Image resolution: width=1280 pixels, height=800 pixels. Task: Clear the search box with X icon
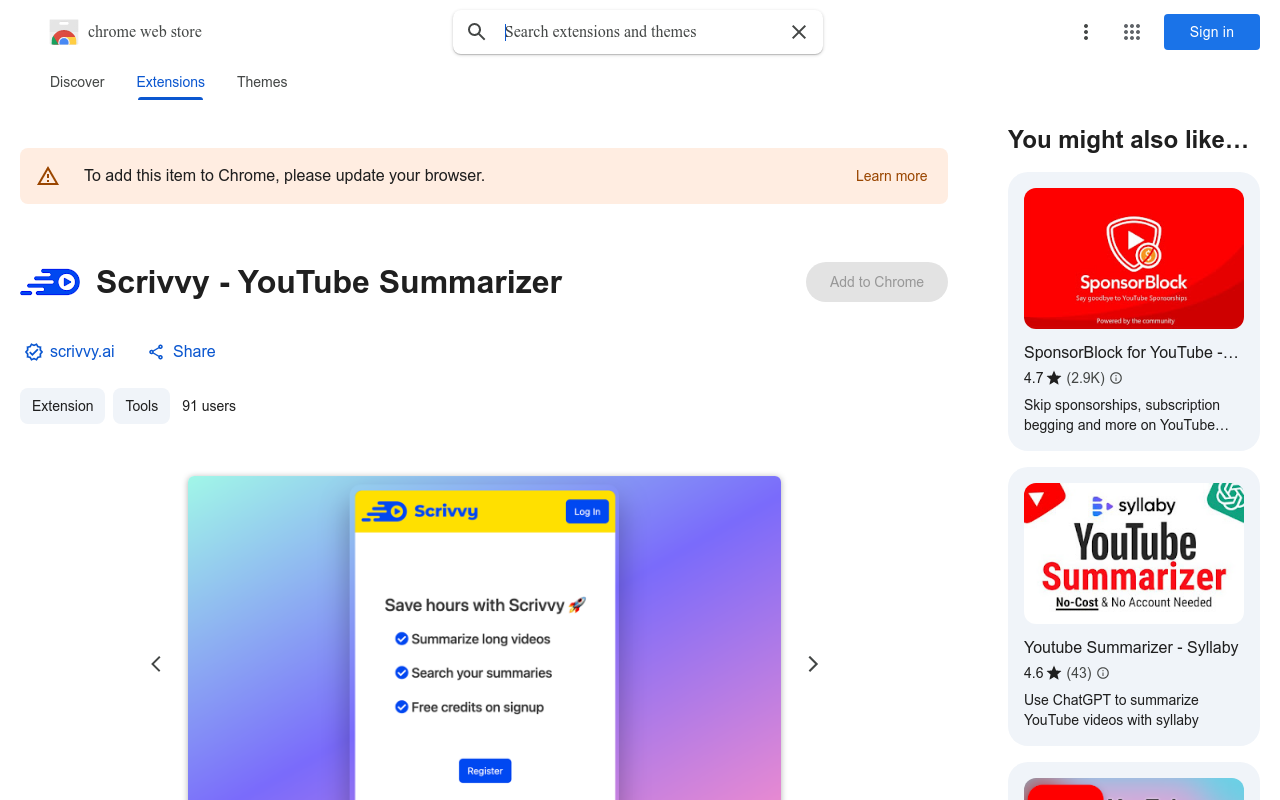(799, 32)
